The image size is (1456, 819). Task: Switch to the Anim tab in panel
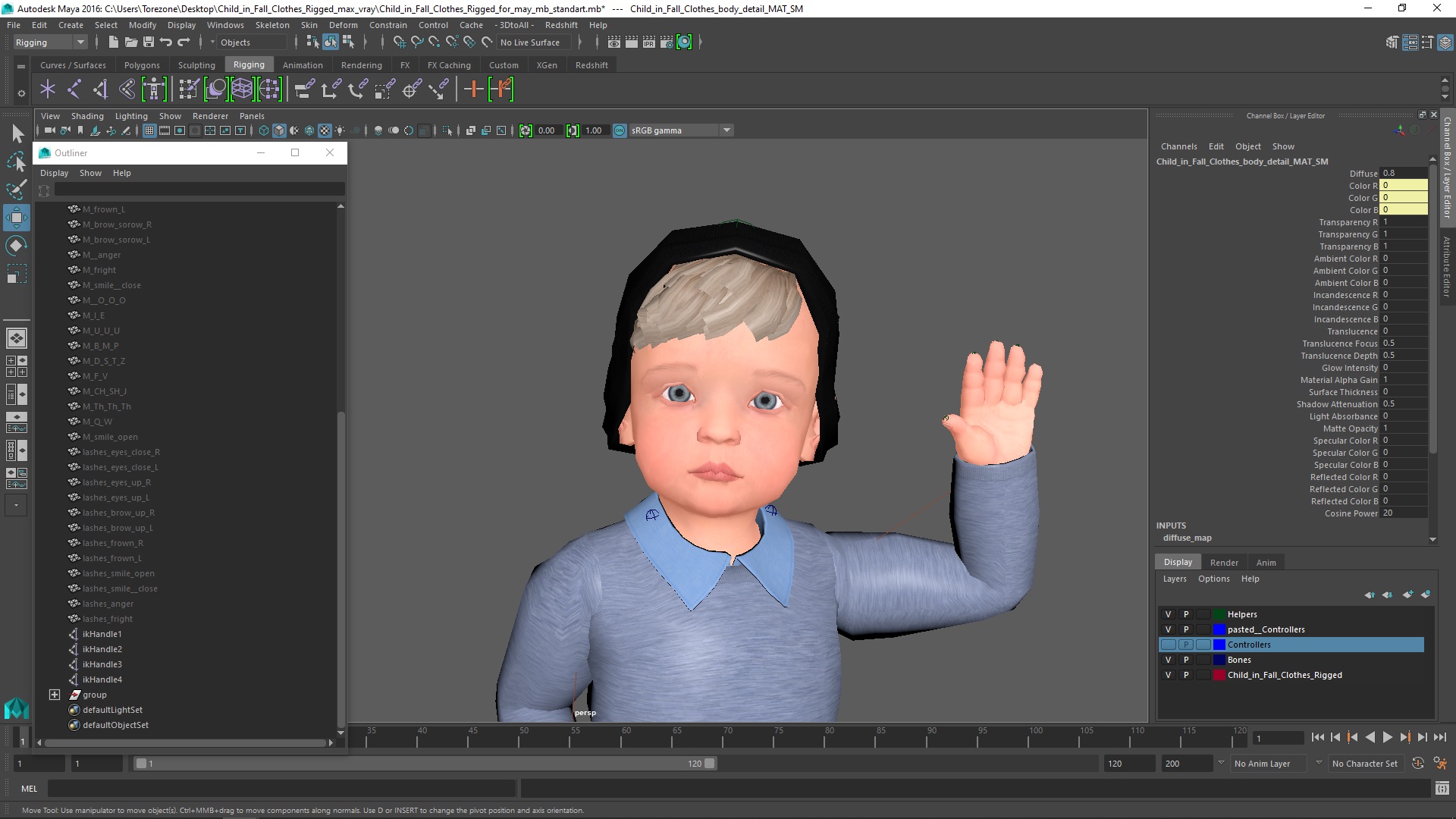point(1265,561)
